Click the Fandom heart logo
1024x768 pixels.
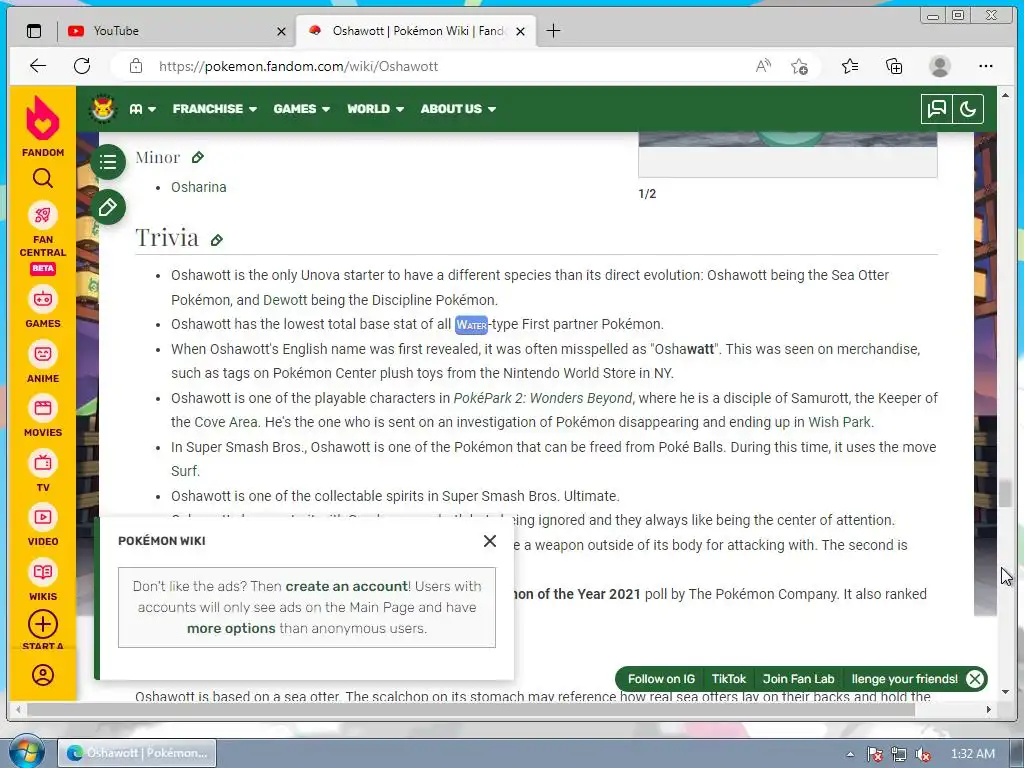pyautogui.click(x=42, y=118)
